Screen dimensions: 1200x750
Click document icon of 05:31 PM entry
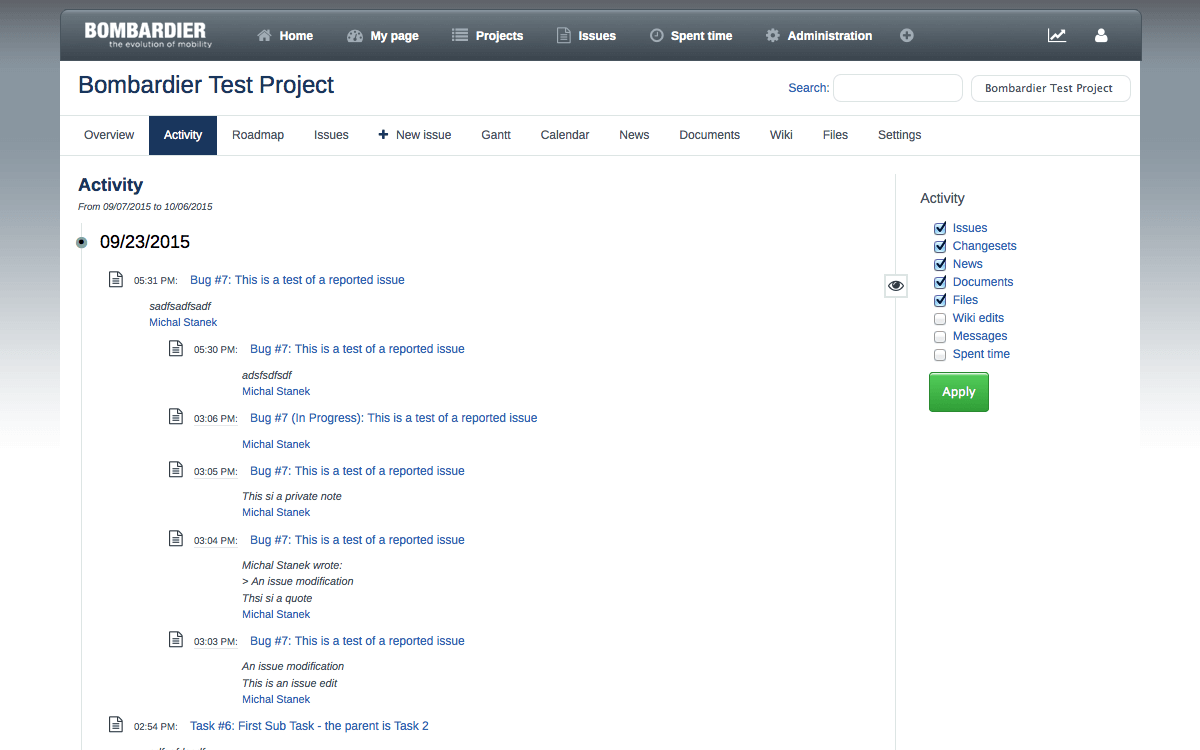116,279
